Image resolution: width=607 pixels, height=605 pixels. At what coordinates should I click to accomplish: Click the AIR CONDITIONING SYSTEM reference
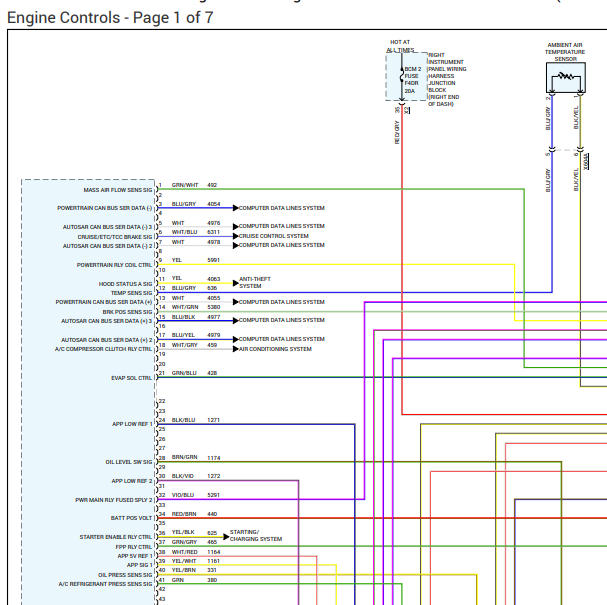coord(275,349)
